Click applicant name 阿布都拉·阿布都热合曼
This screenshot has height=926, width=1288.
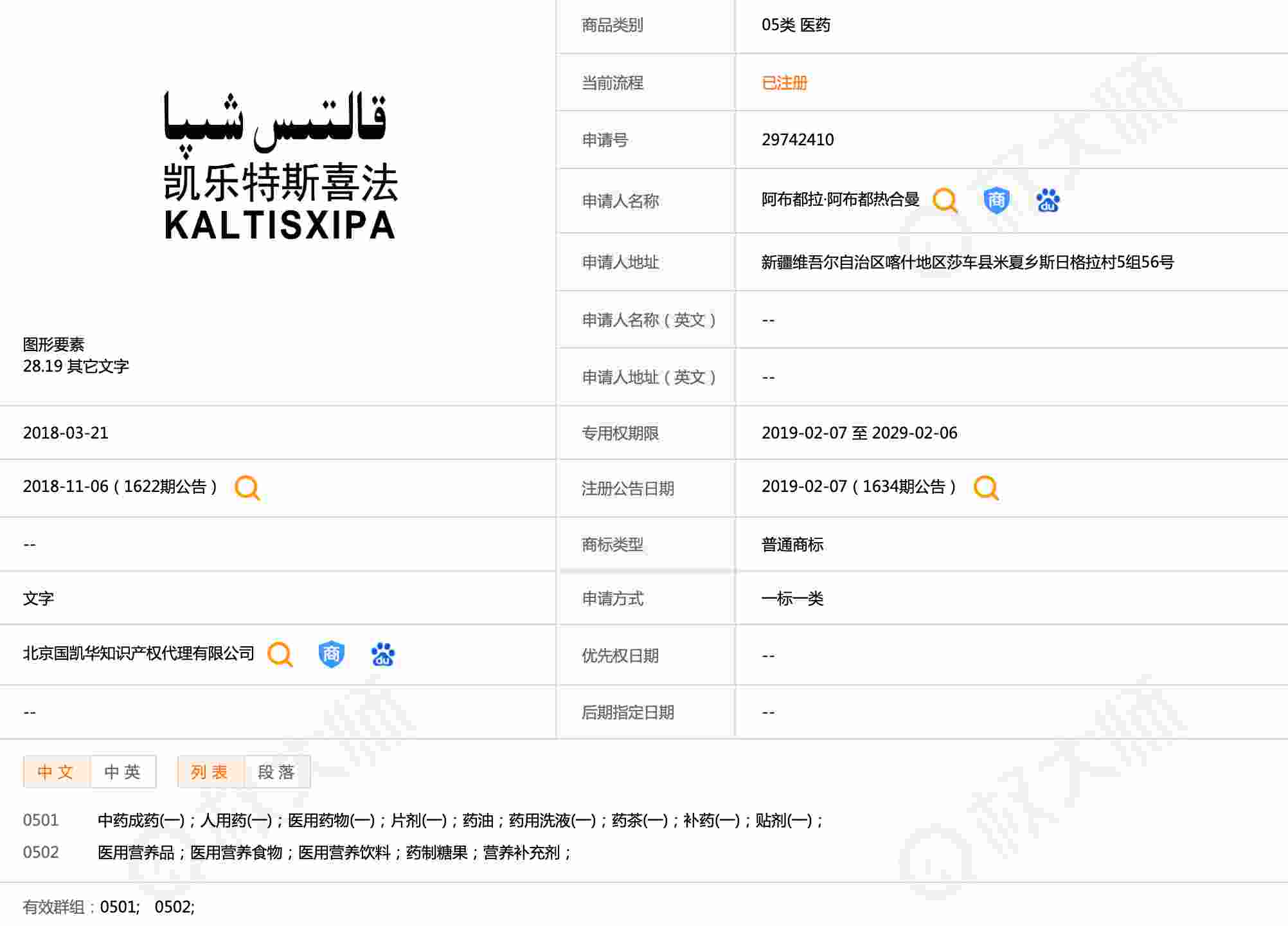pyautogui.click(x=840, y=200)
